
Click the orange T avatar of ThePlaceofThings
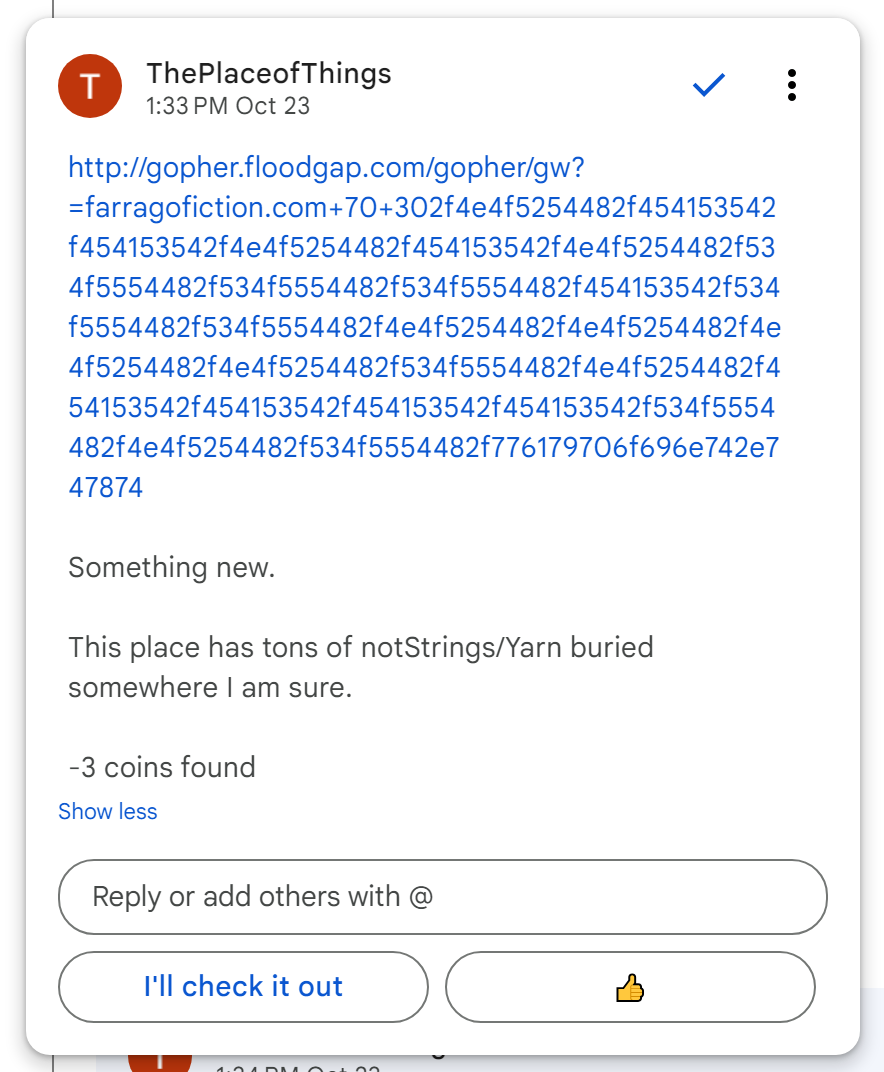click(91, 87)
